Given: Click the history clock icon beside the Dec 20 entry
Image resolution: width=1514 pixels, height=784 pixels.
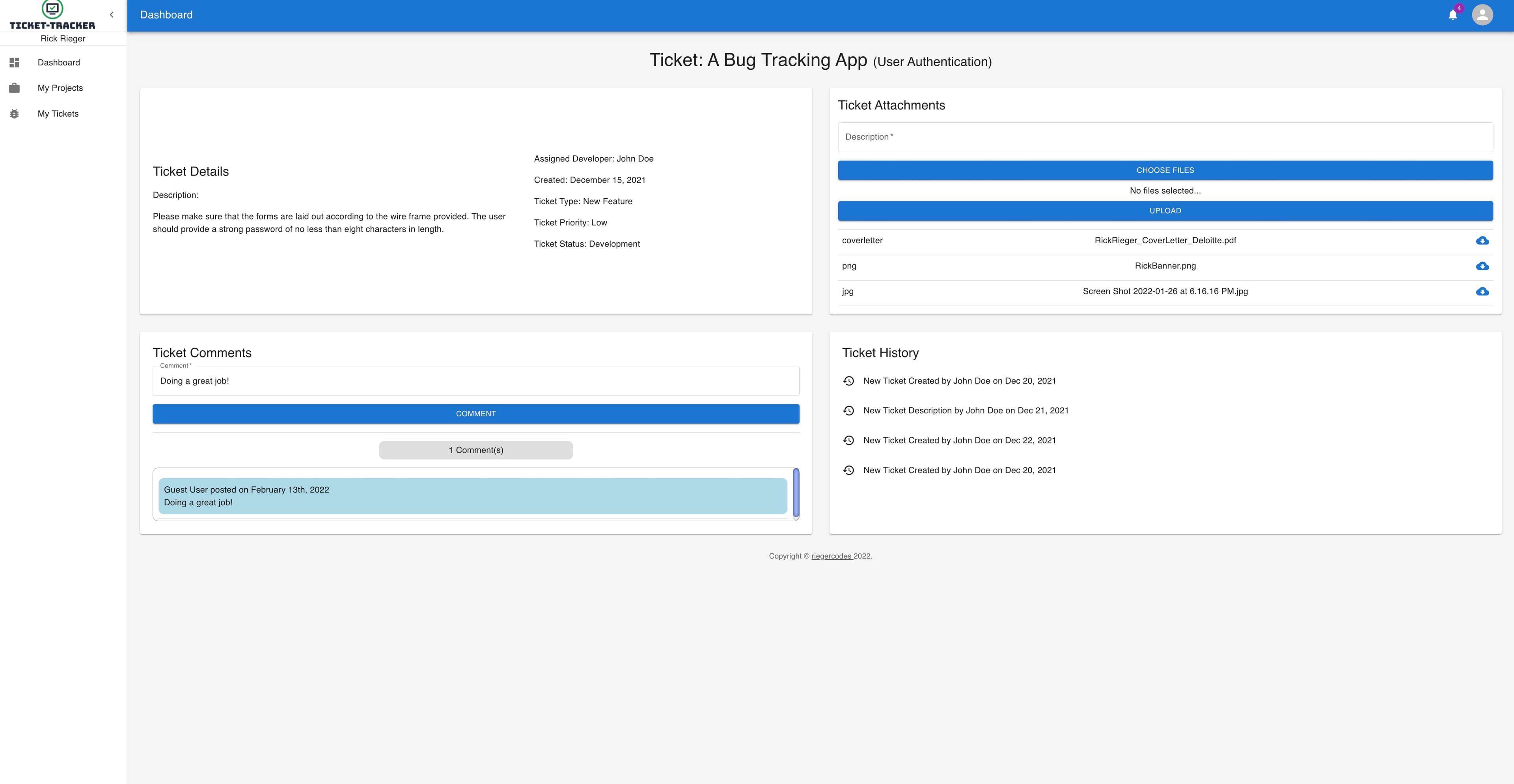Looking at the screenshot, I should (x=848, y=381).
